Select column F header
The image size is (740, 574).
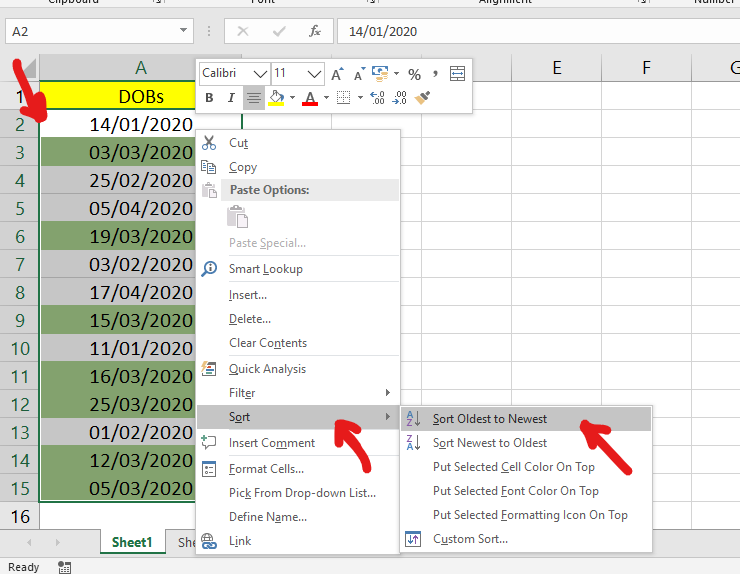pyautogui.click(x=647, y=68)
